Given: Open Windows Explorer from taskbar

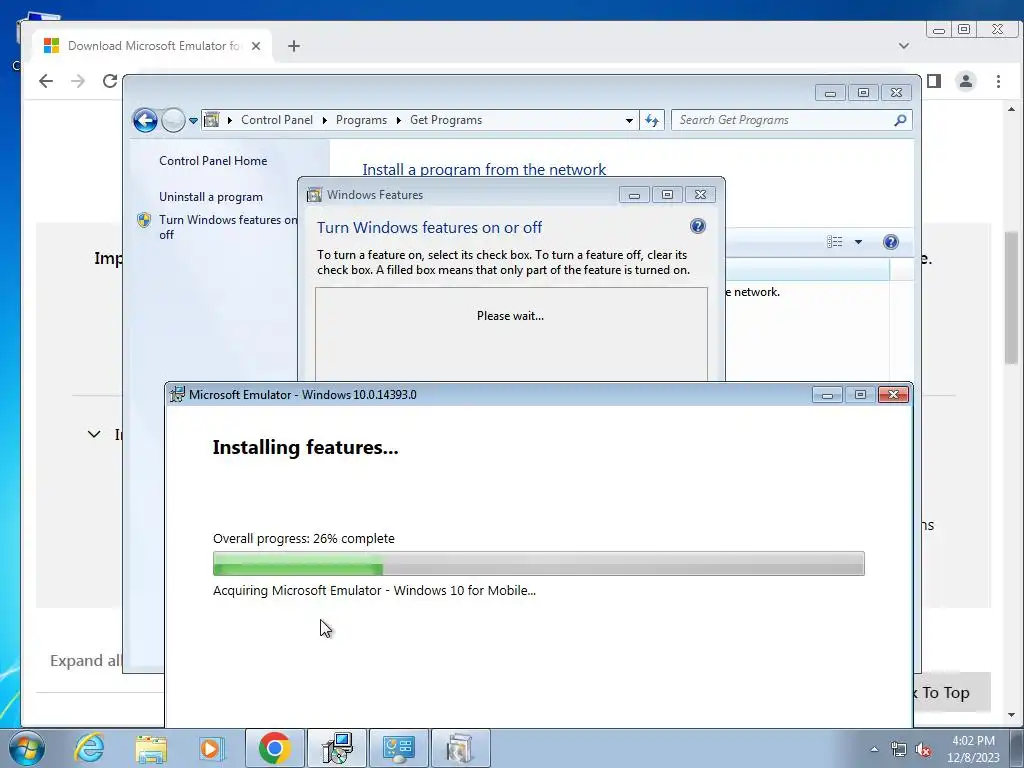Looking at the screenshot, I should coord(151,748).
